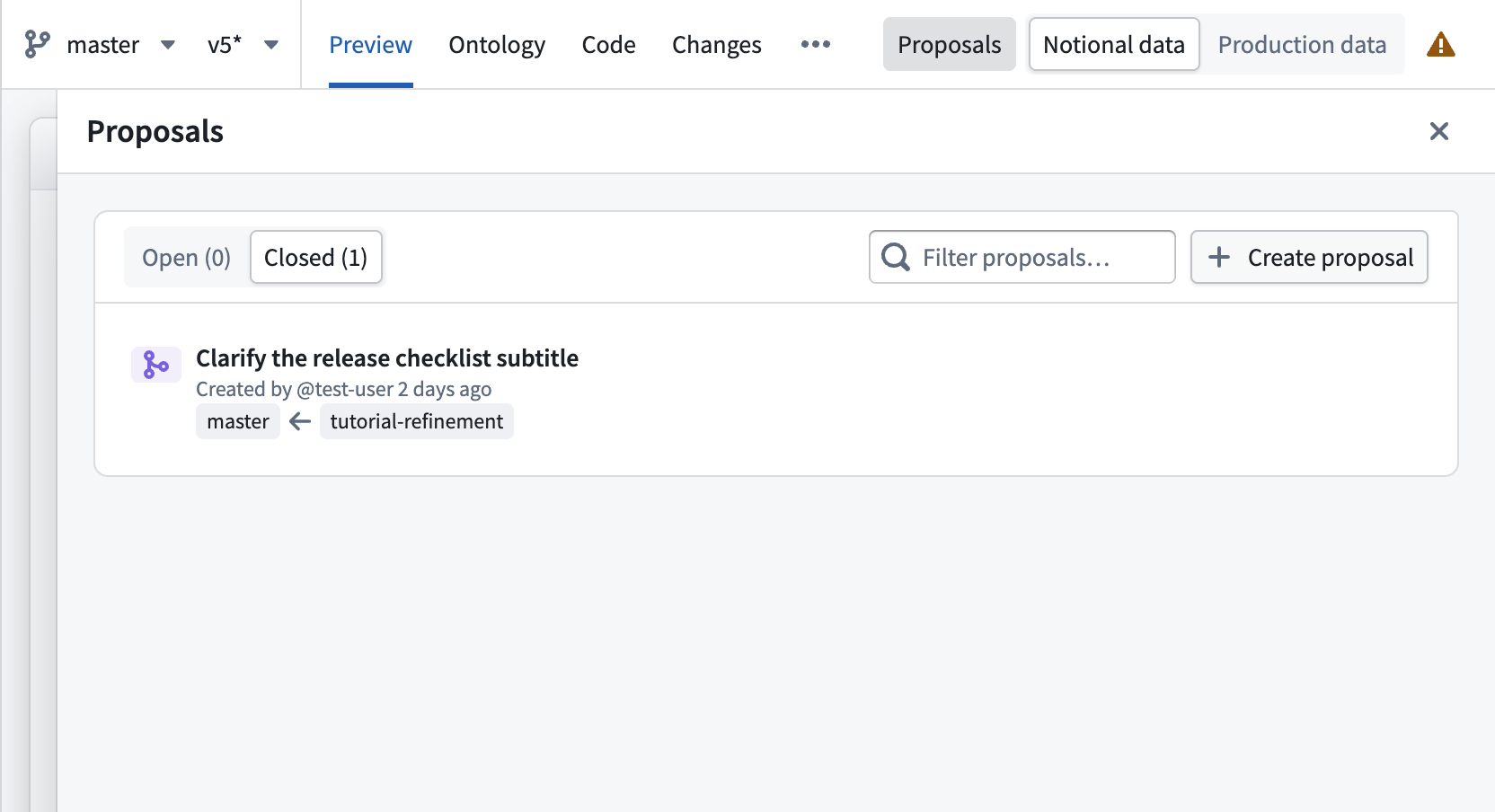Click the left arrow between branch tags
Viewport: 1495px width, 812px height.
click(x=300, y=421)
